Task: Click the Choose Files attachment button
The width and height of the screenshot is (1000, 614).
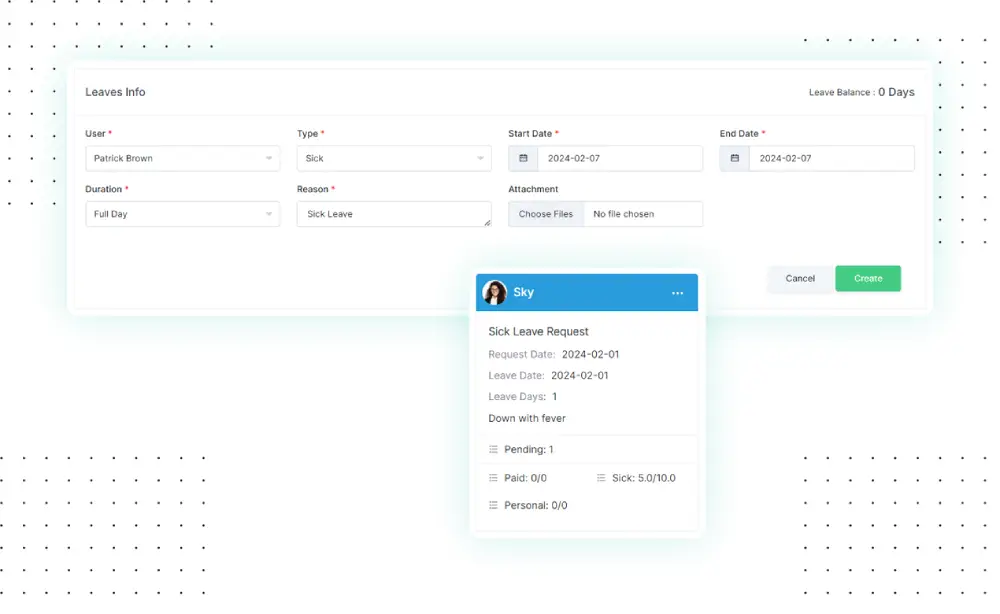Action: pyautogui.click(x=546, y=214)
